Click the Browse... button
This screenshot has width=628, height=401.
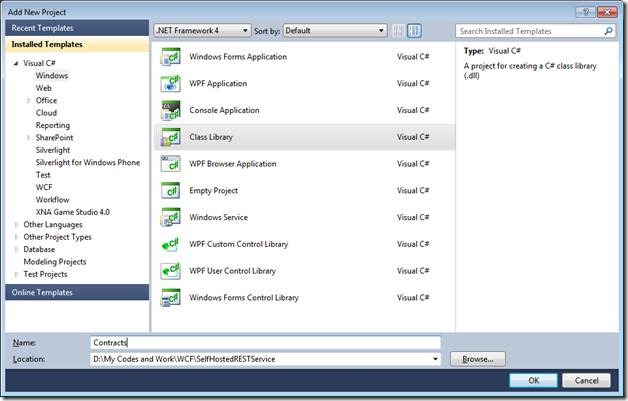pyautogui.click(x=477, y=358)
